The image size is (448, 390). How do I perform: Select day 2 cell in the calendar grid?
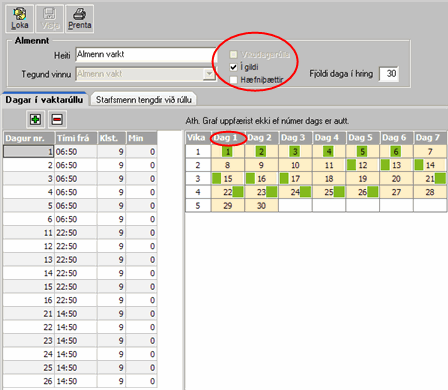[262, 152]
